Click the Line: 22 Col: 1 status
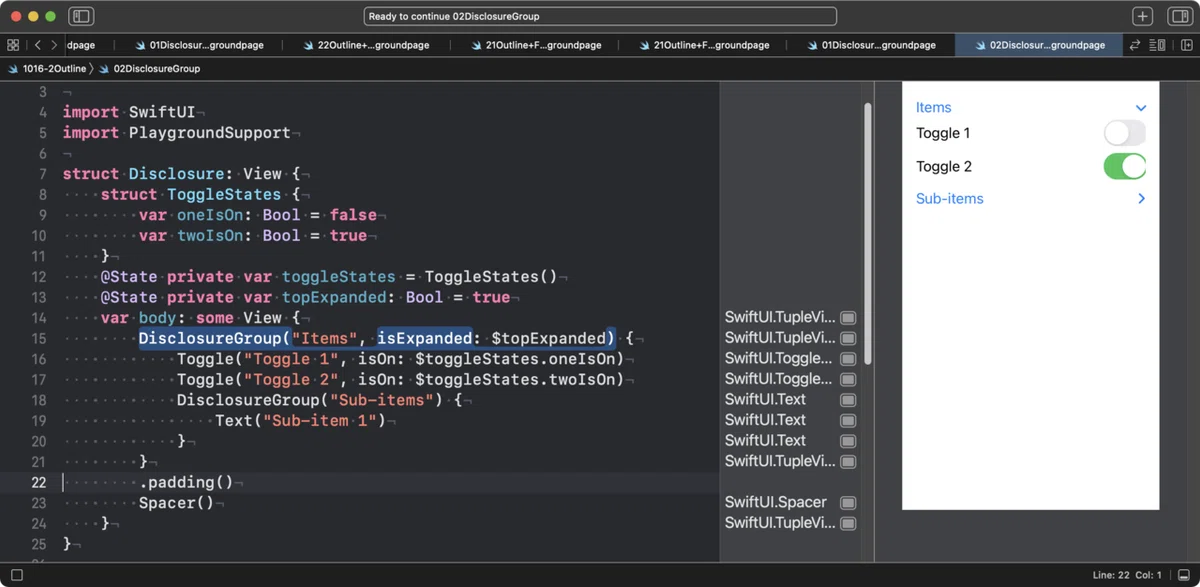Viewport: 1200px width, 587px height. point(1128,575)
